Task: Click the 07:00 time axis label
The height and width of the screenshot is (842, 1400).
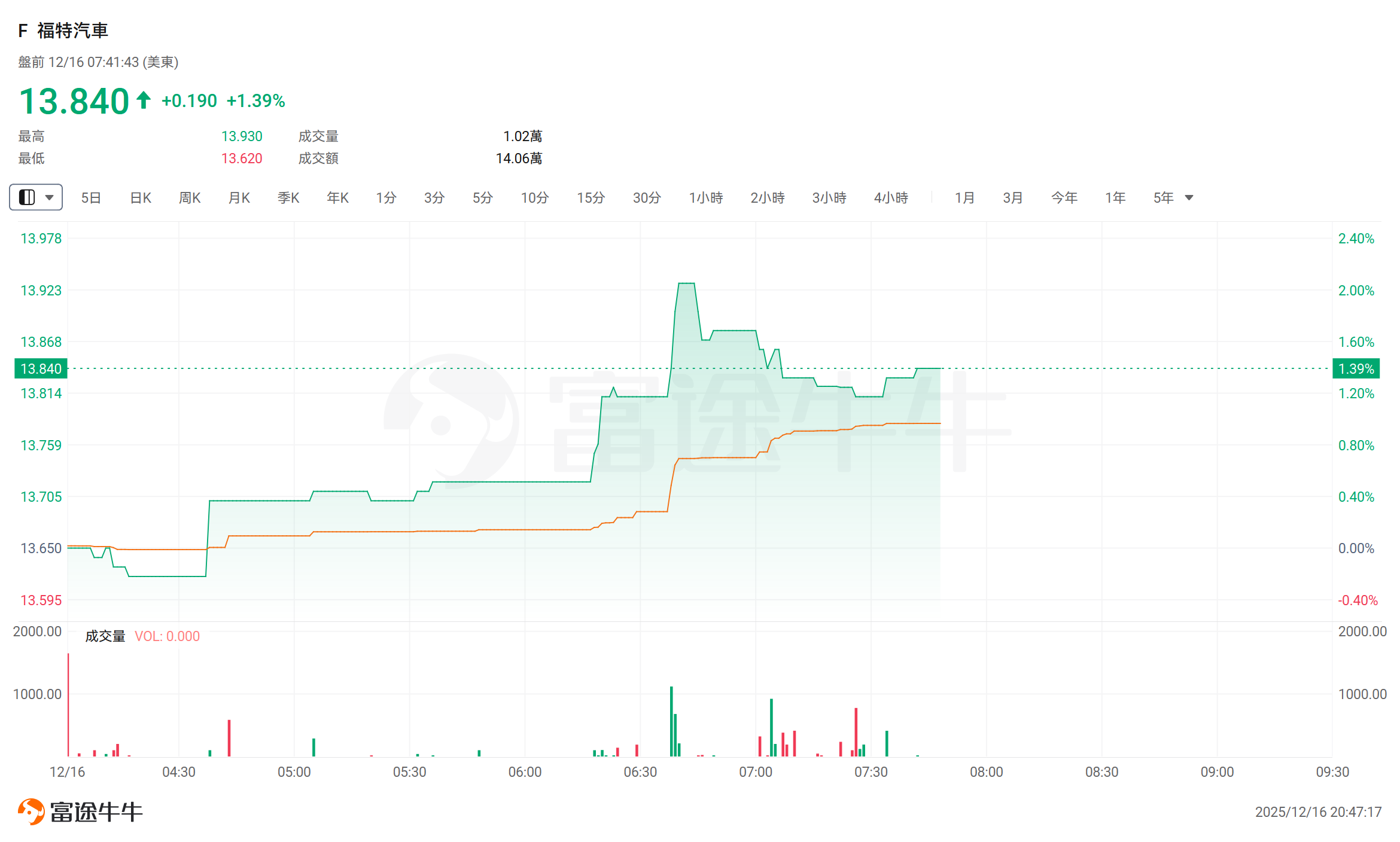Action: 756,772
